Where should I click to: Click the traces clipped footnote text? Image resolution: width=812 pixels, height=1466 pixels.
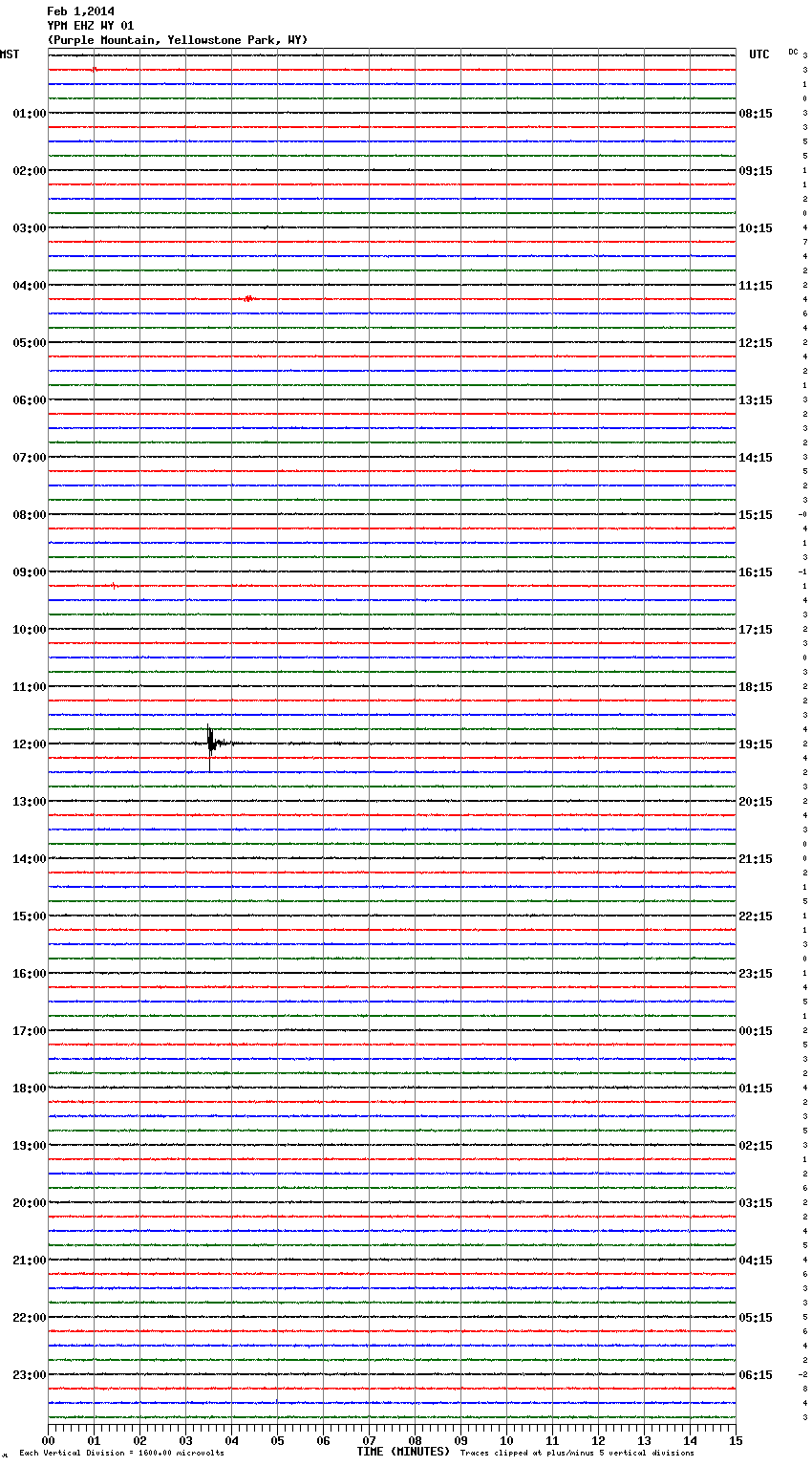577,1454
